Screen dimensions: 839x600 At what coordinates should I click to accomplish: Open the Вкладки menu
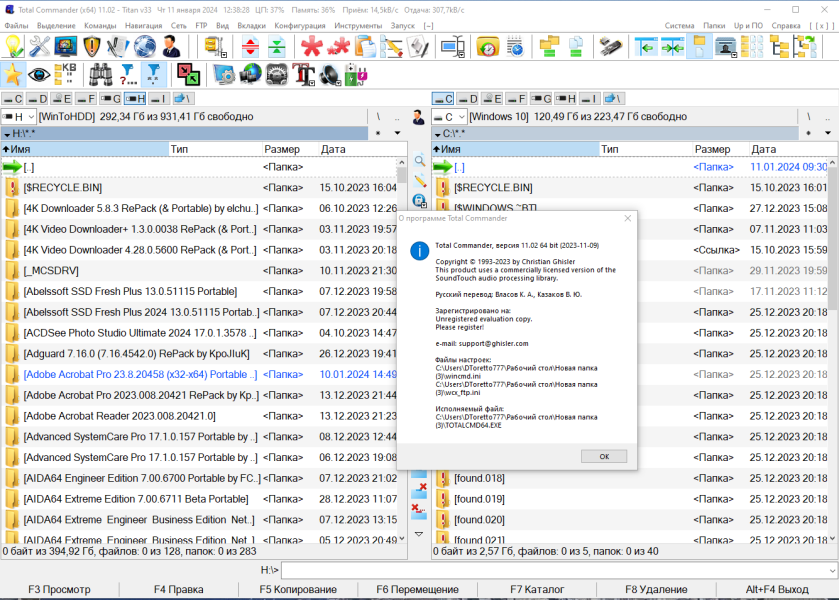(x=251, y=25)
